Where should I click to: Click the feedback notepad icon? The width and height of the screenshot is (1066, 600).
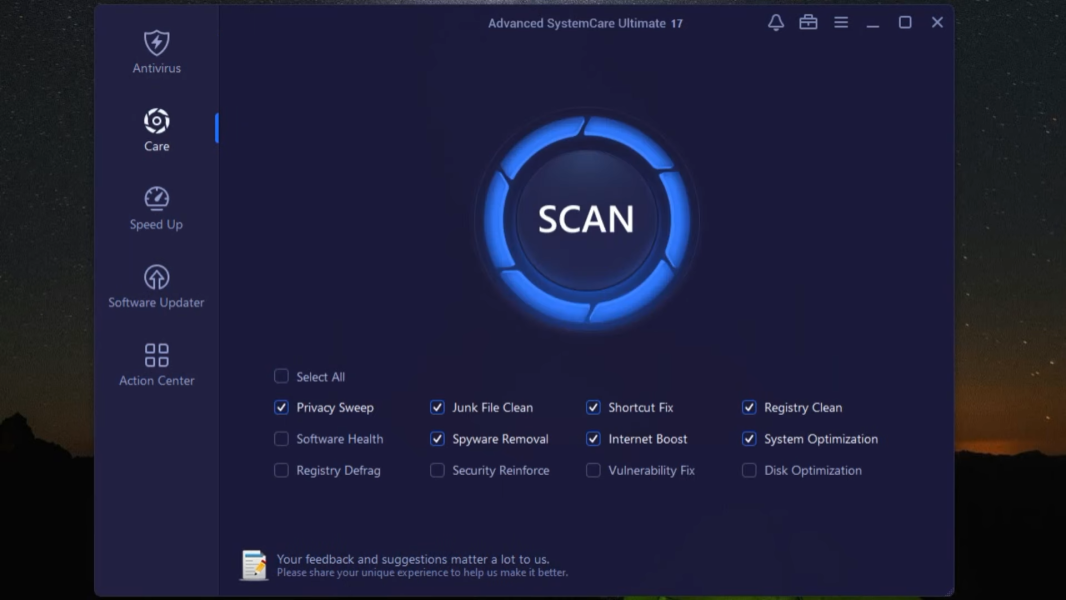tap(254, 565)
